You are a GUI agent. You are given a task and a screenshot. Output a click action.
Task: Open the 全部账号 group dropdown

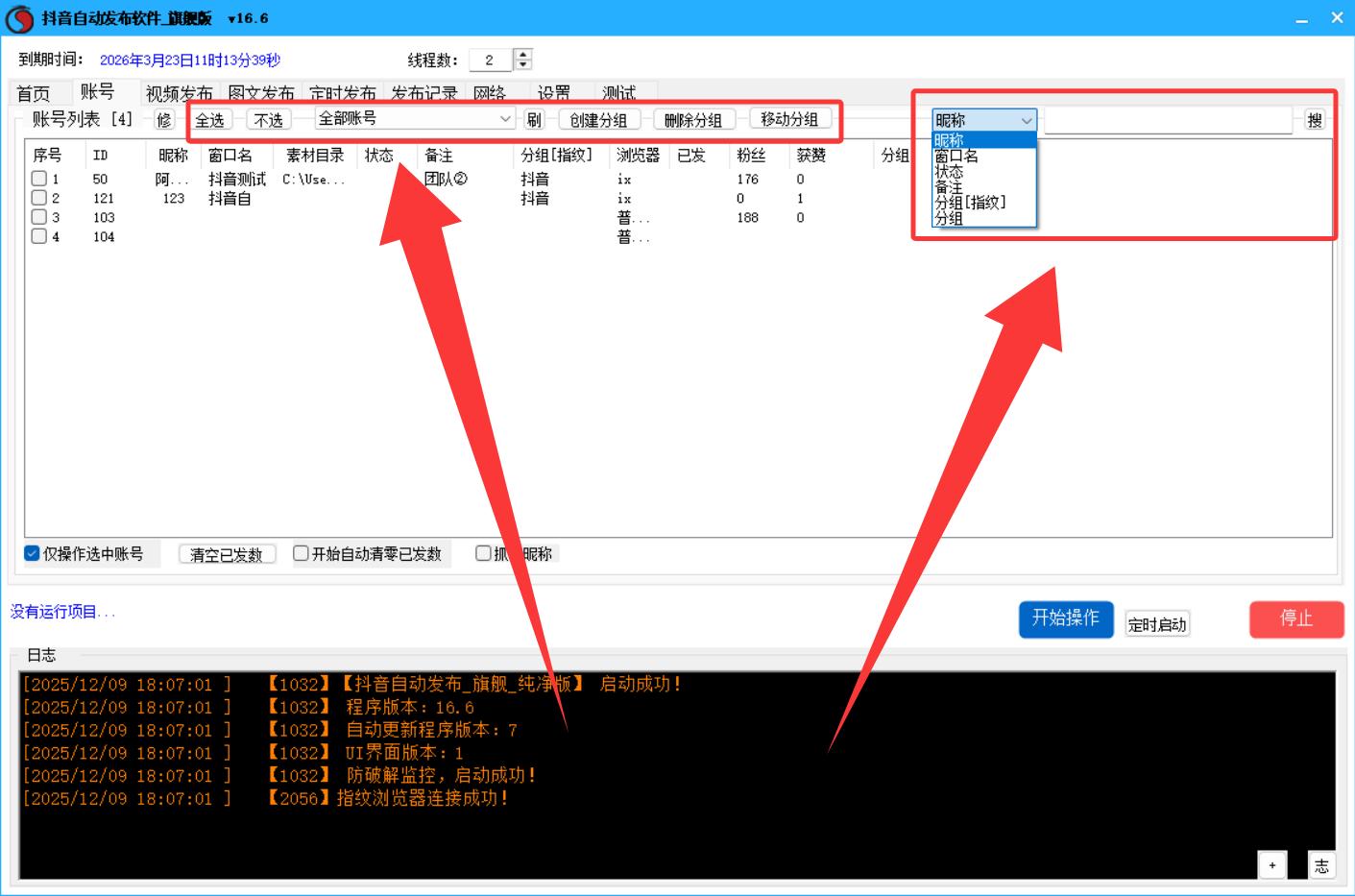tap(415, 118)
